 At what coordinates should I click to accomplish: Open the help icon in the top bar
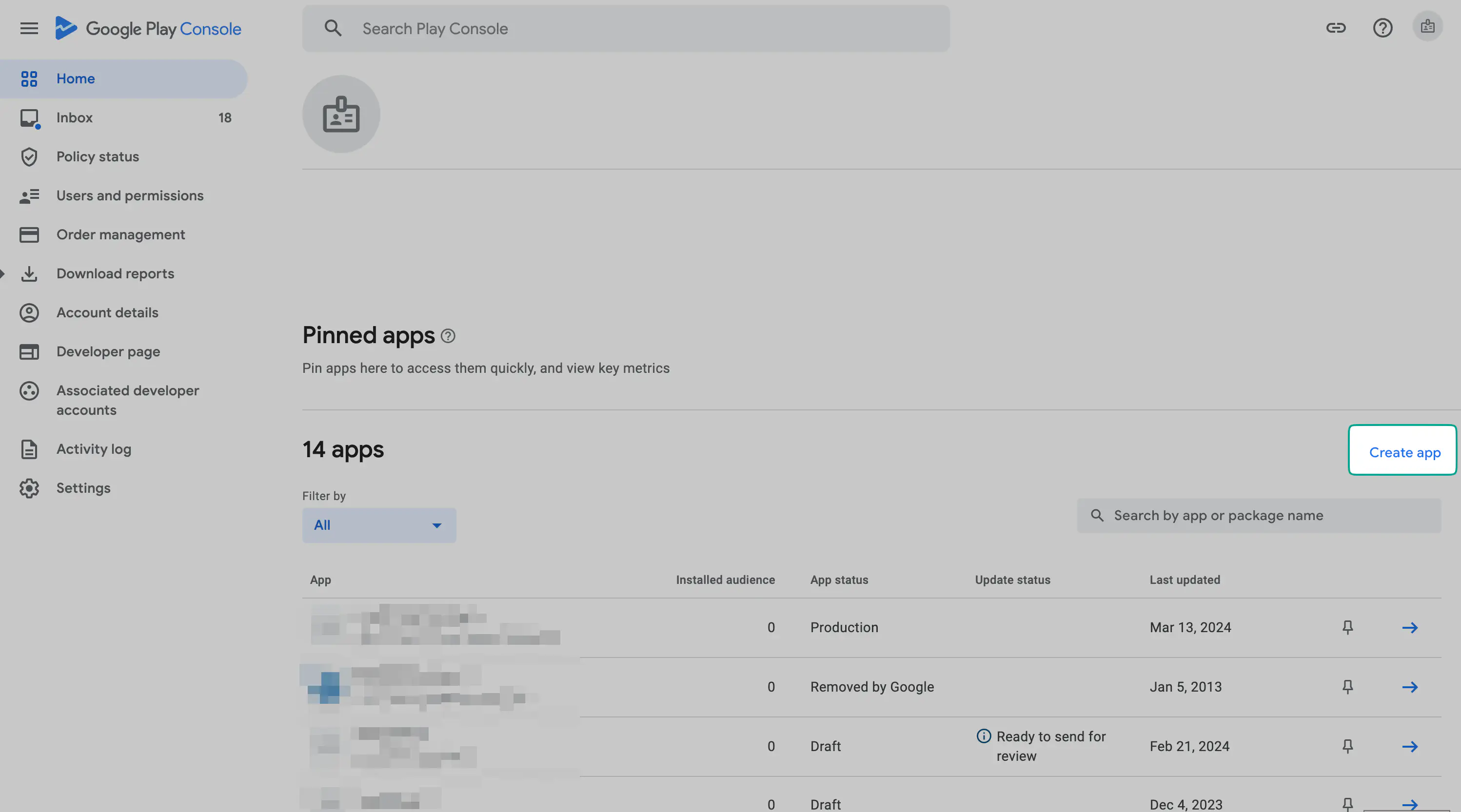[x=1383, y=28]
